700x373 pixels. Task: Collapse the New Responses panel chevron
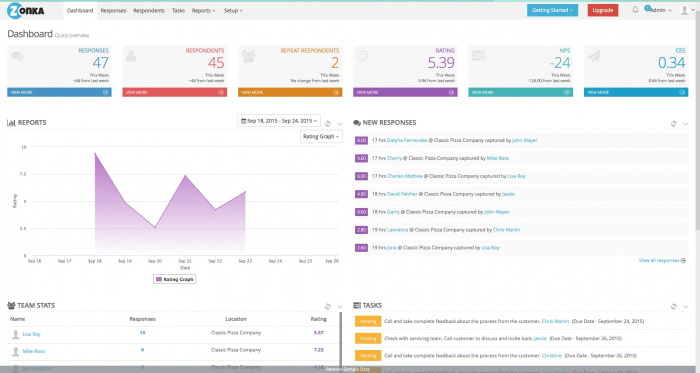685,124
